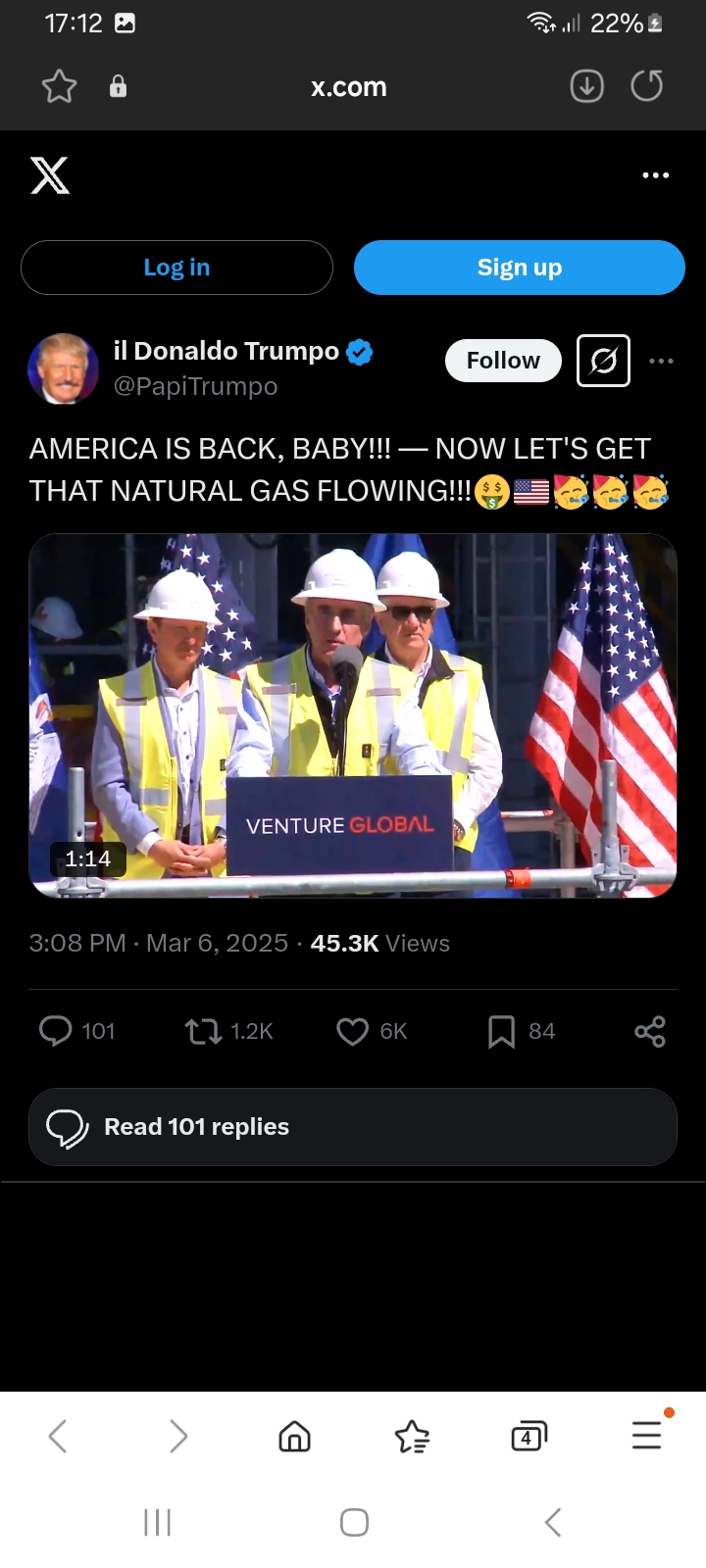Toggle the browser bookmark star in address bar
The image size is (706, 1568).
59,87
